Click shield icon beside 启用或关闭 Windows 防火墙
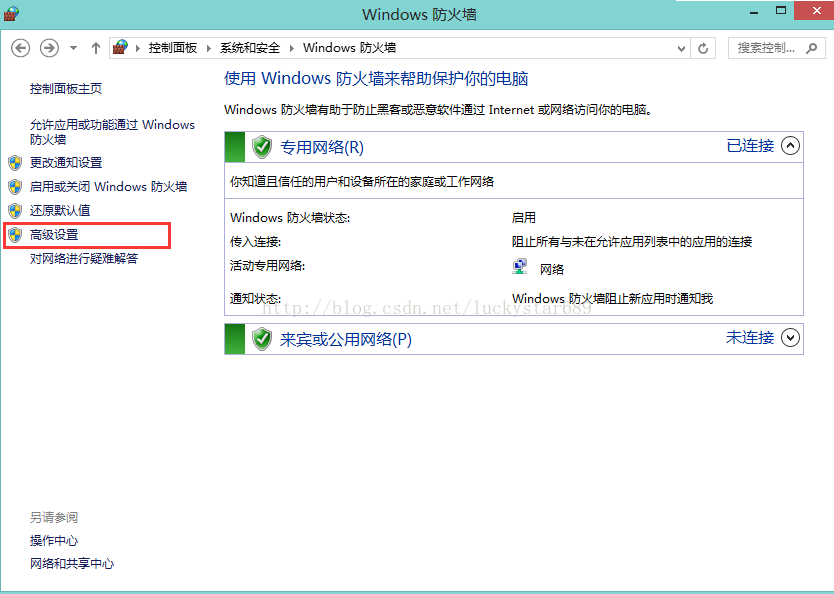This screenshot has width=834, height=594. 15,187
